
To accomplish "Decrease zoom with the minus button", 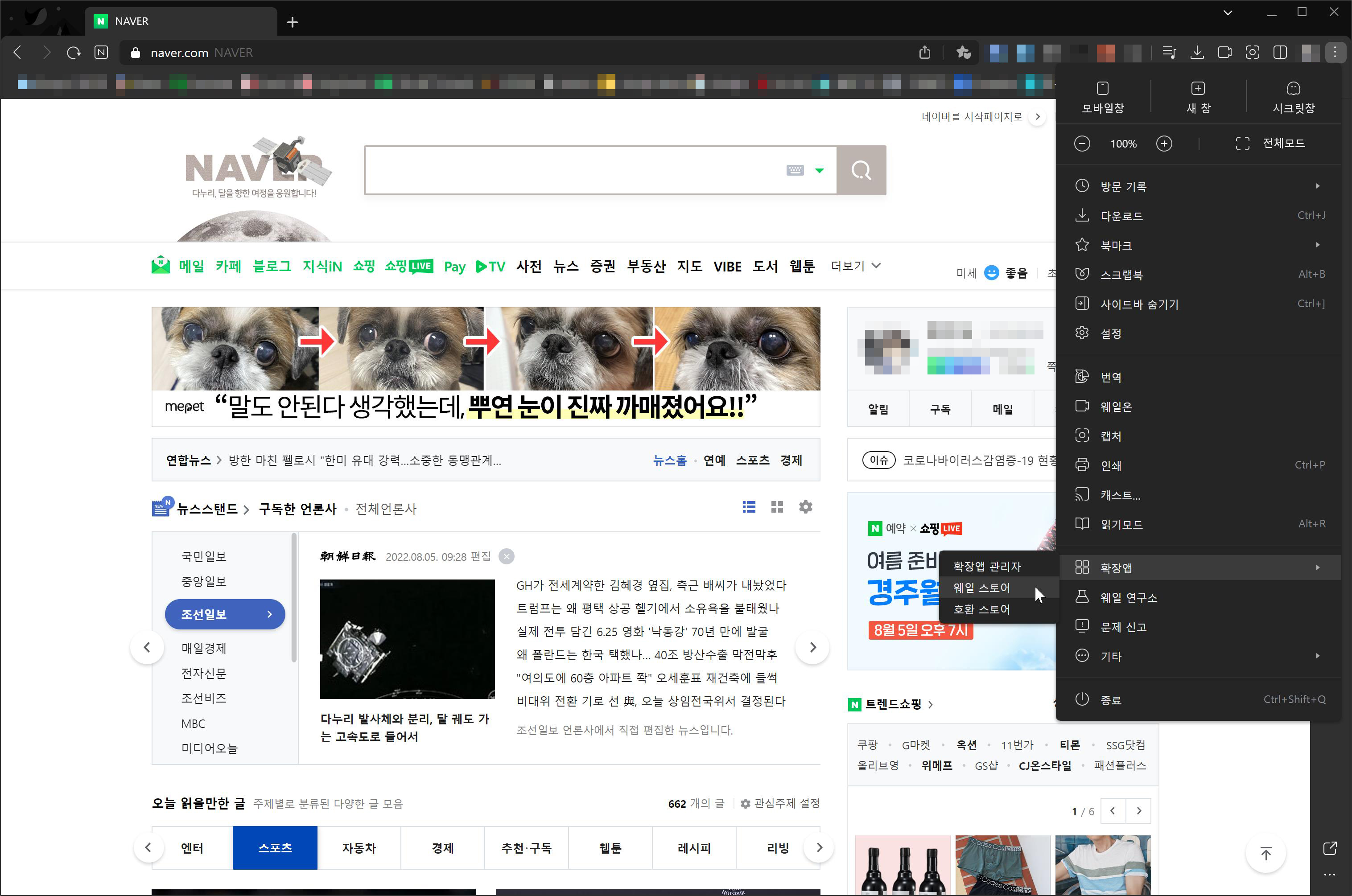I will click(x=1082, y=144).
